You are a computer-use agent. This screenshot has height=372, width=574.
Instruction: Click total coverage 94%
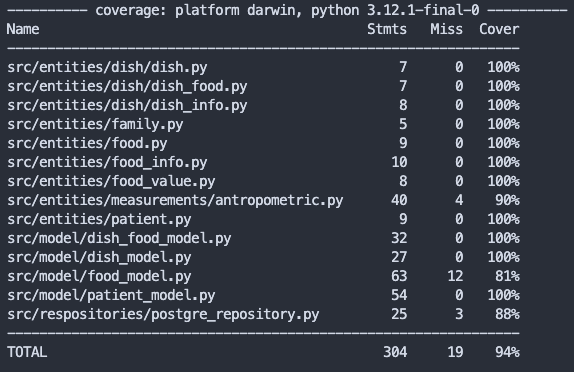point(507,352)
